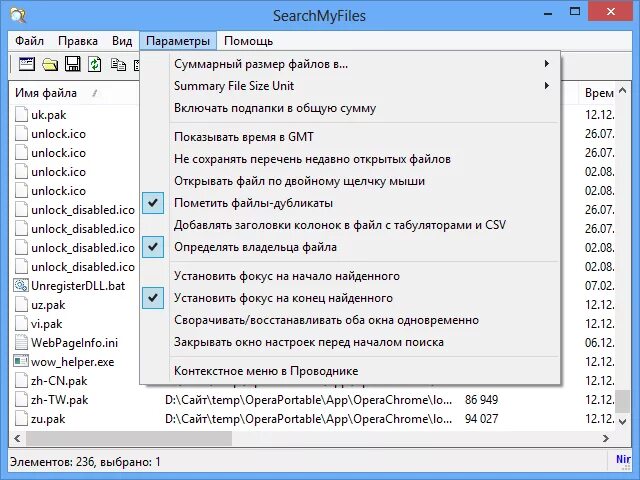Uncheck Установить фокус на конец найденного

coord(350,298)
